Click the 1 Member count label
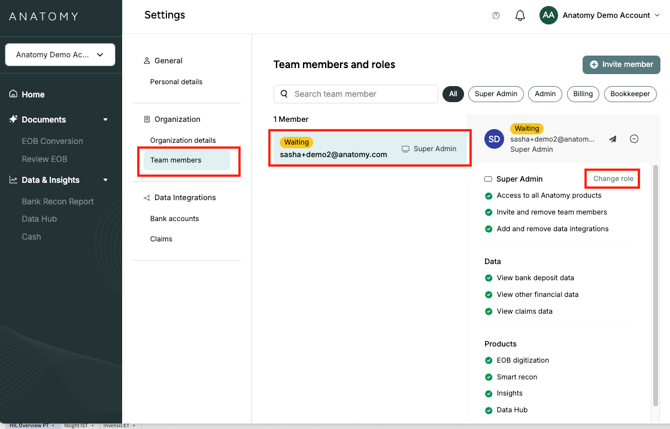The height and width of the screenshot is (429, 670). point(291,119)
